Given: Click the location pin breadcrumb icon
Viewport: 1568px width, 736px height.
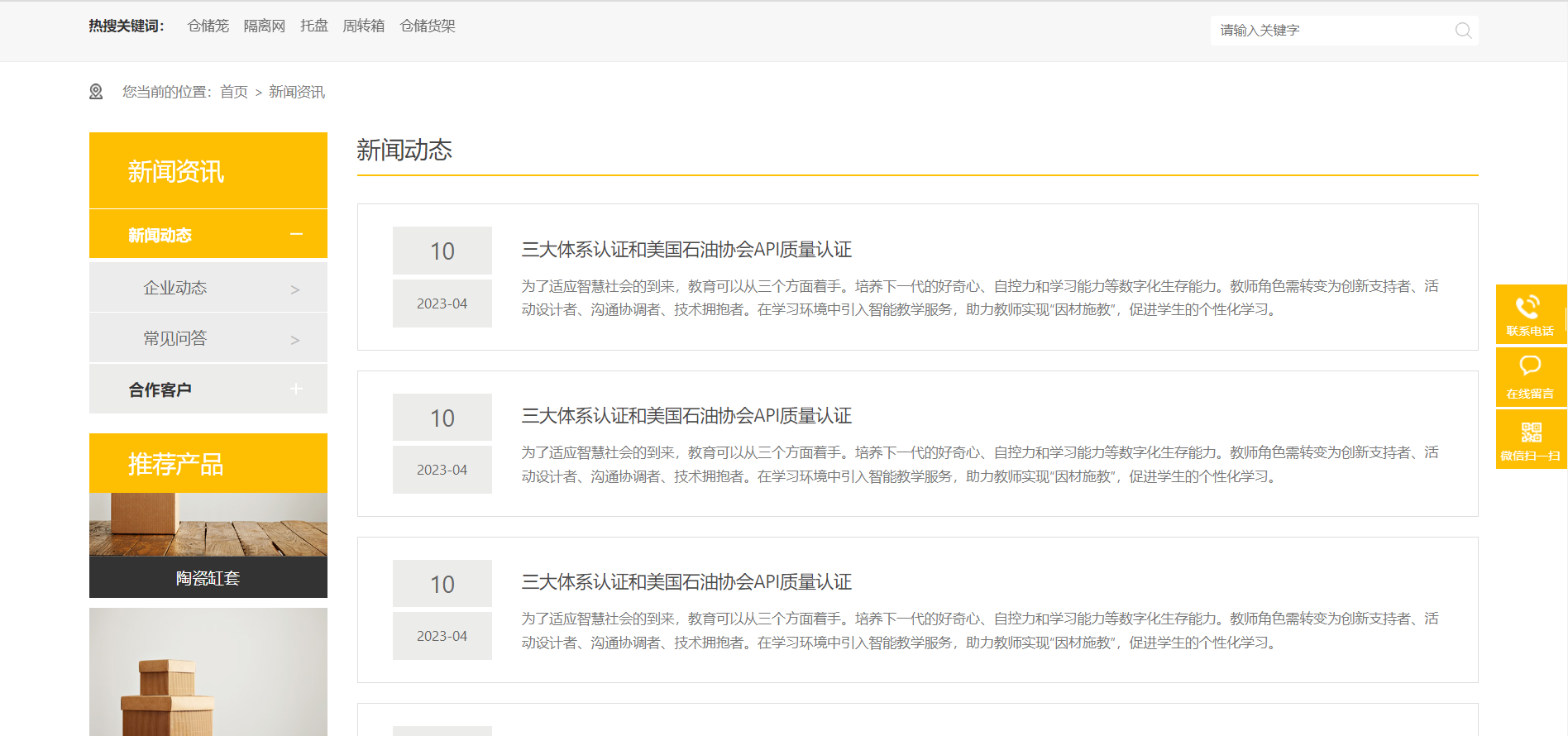Looking at the screenshot, I should pos(96,92).
